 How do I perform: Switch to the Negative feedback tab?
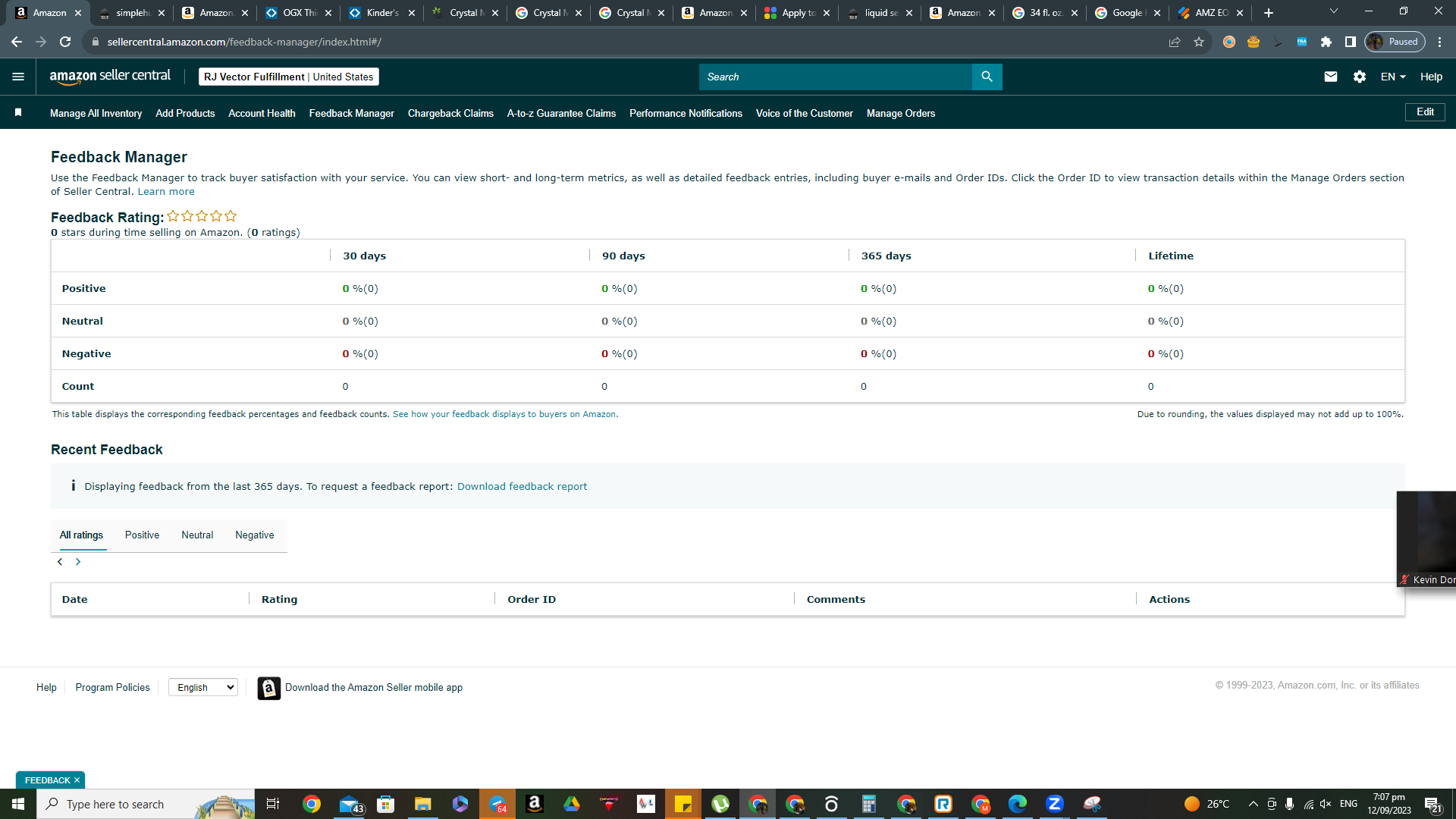[x=255, y=535]
